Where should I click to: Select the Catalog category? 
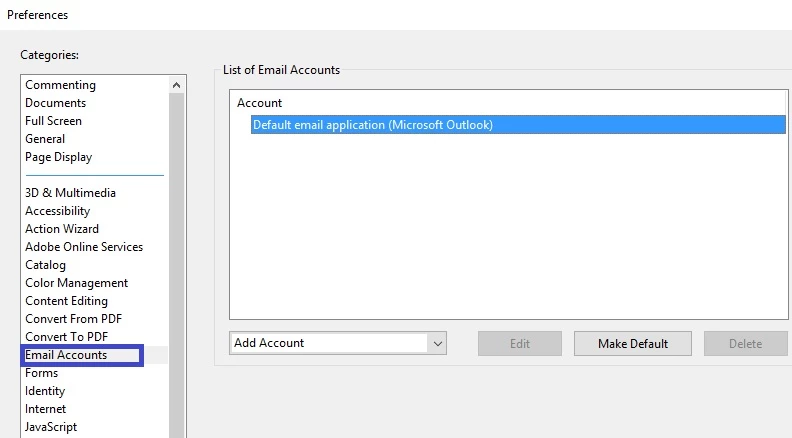tap(45, 265)
